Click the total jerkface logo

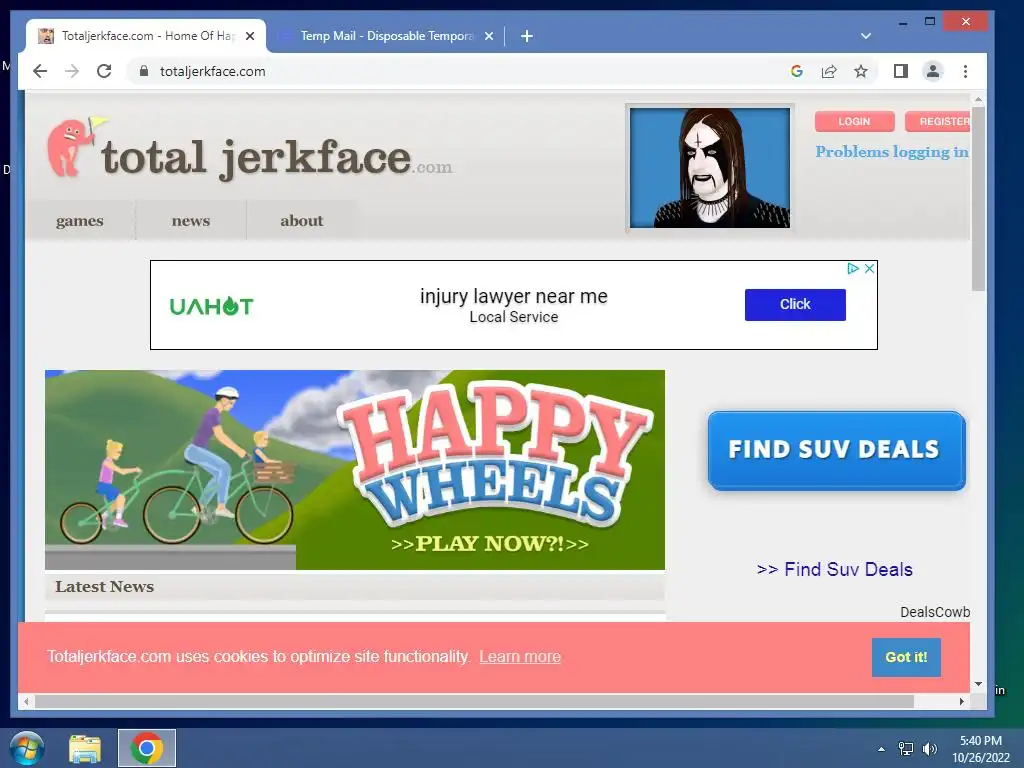[x=249, y=150]
